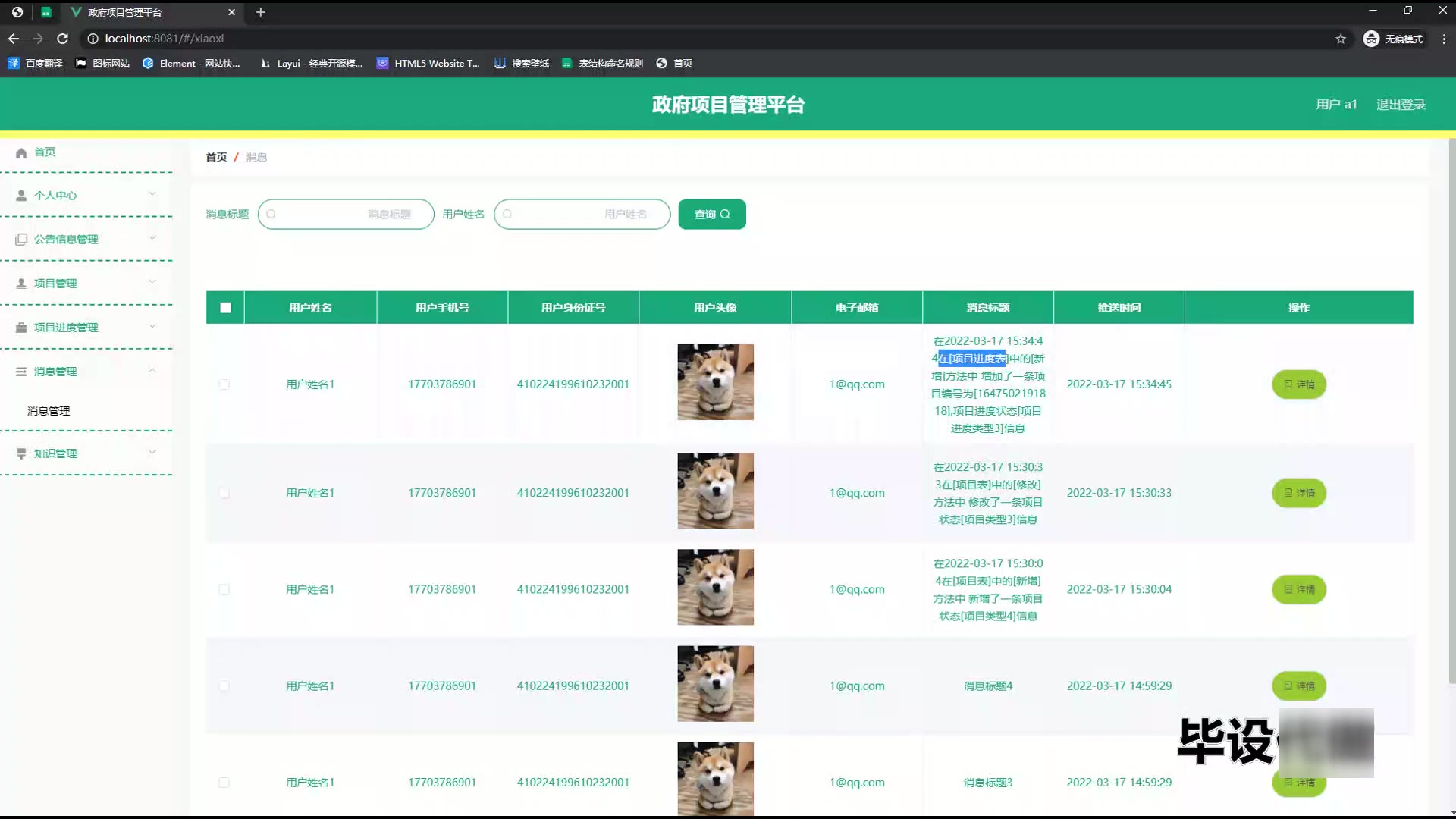Screen dimensions: 1456x819
Task: Reload the page with browser refresh icon
Action: tap(63, 39)
